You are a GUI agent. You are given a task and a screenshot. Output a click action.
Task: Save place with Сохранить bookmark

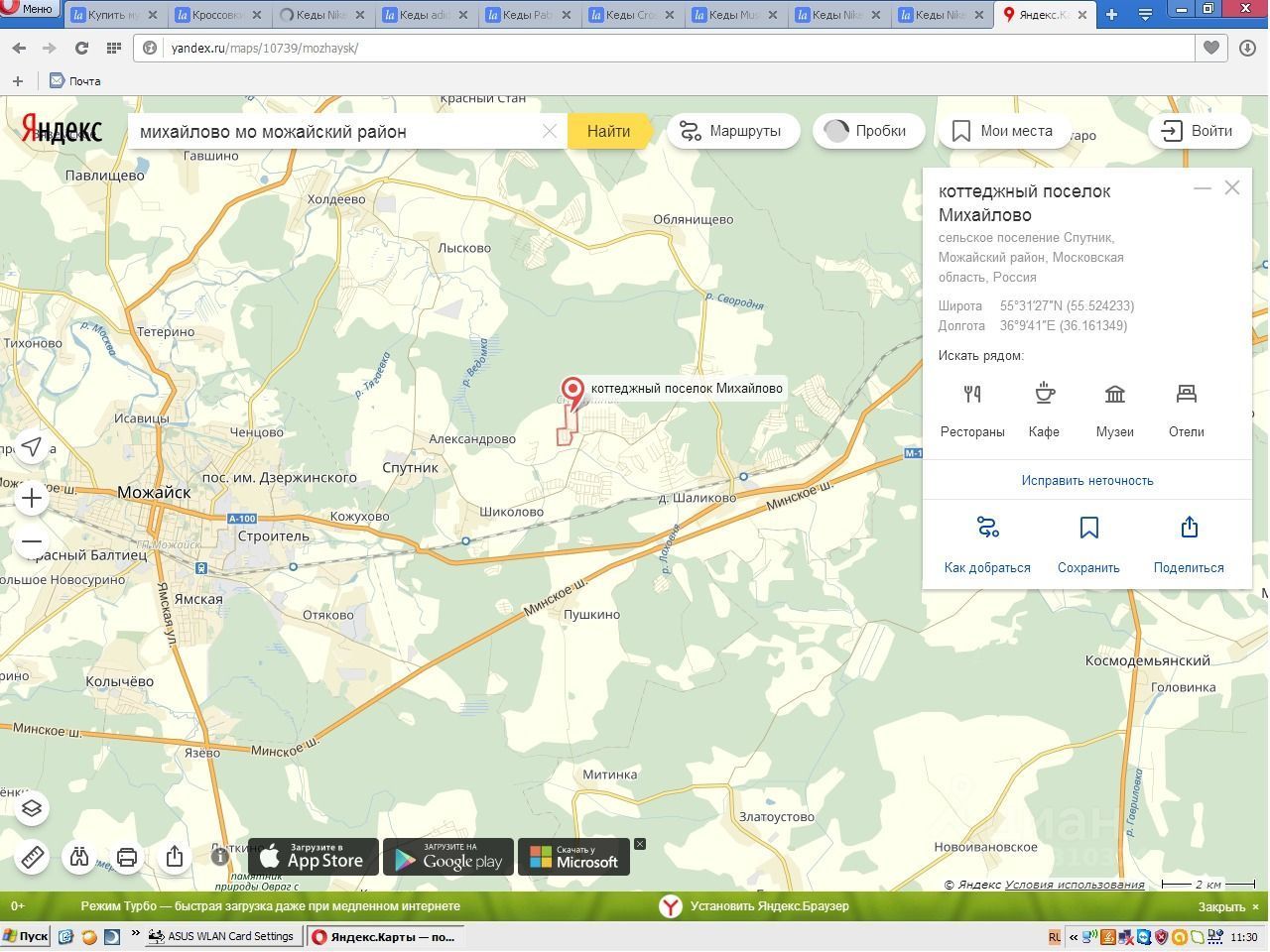pyautogui.click(x=1088, y=544)
